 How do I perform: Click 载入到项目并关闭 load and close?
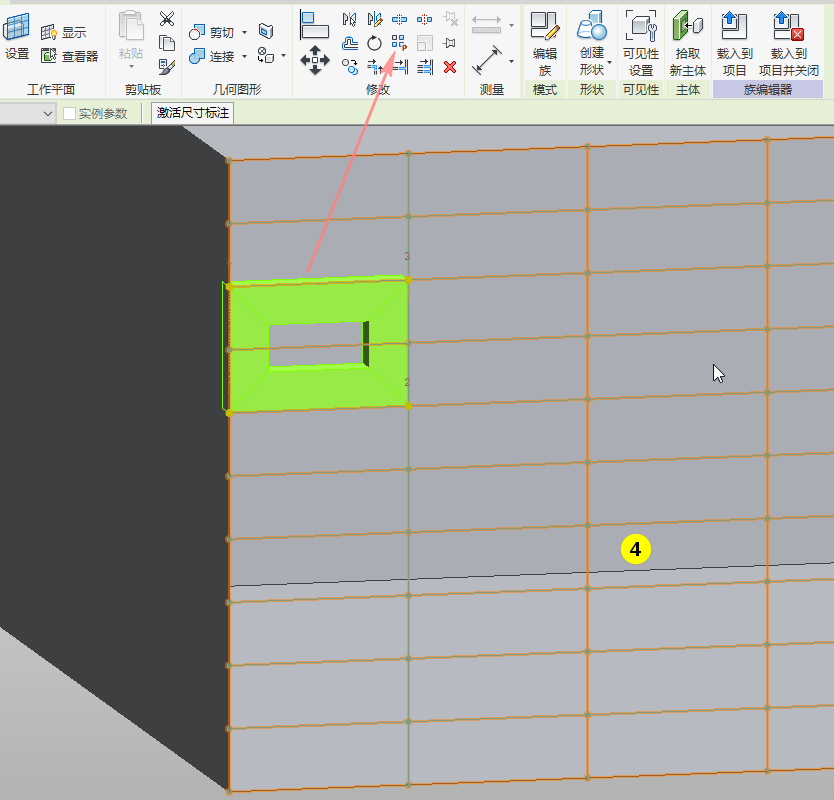pos(789,44)
